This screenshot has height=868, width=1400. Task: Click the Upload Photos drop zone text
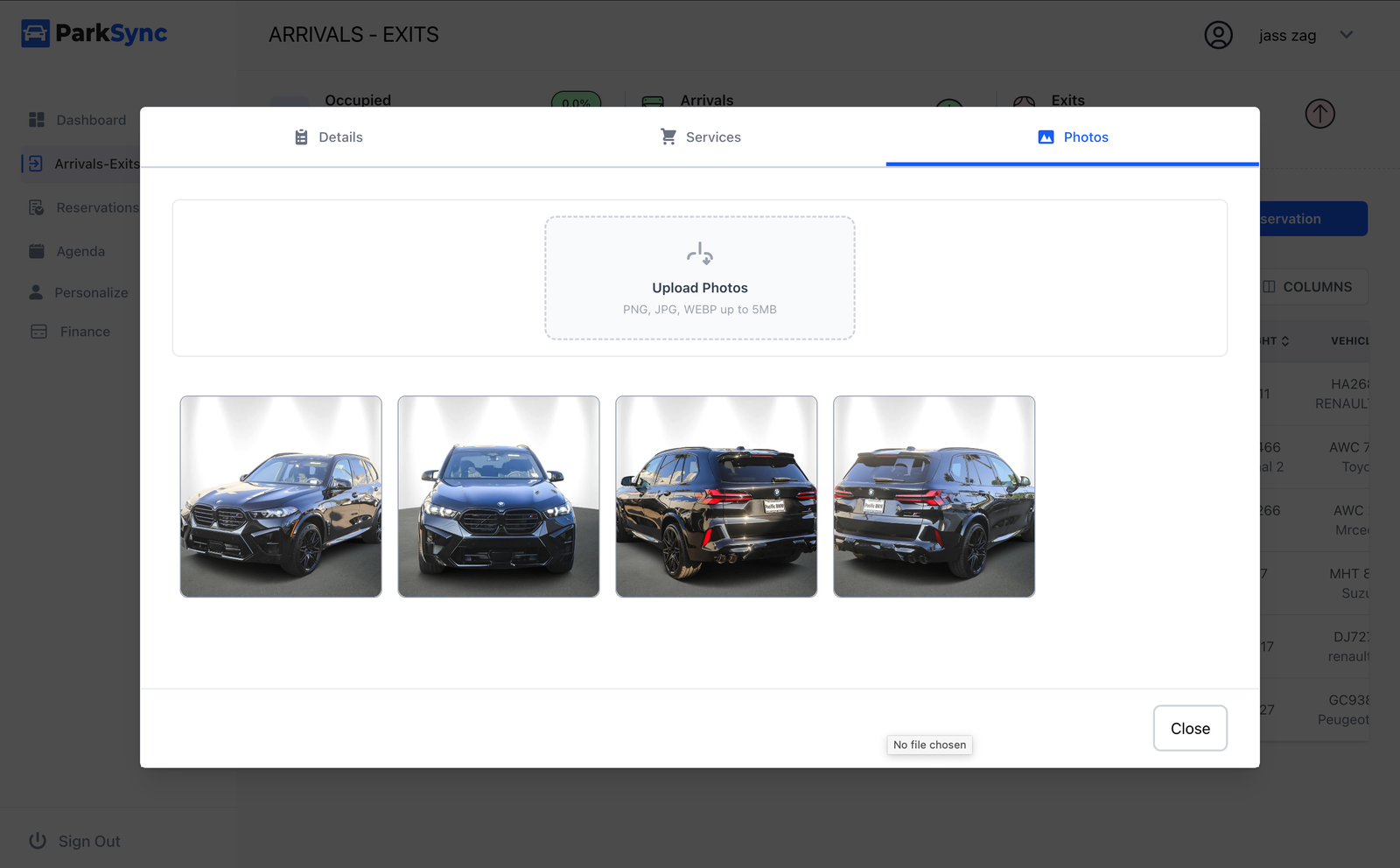pyautogui.click(x=700, y=288)
